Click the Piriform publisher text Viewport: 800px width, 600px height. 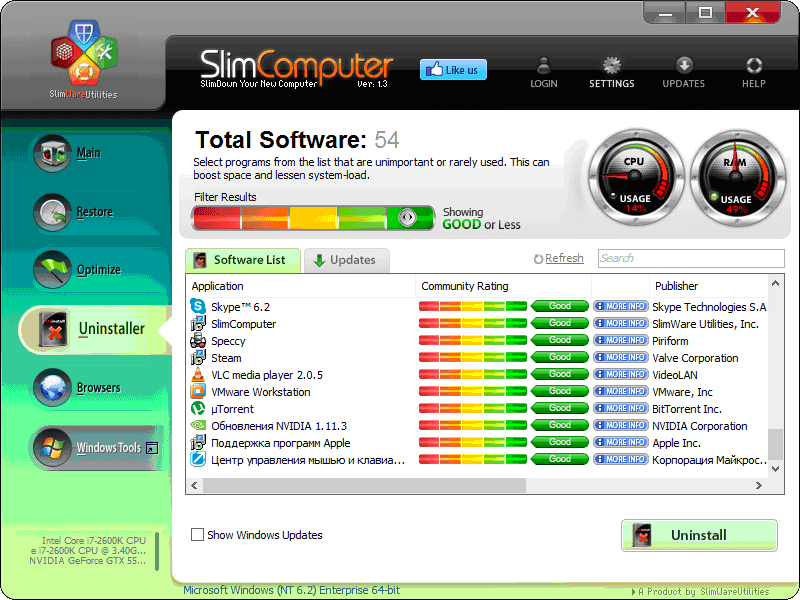[x=670, y=341]
